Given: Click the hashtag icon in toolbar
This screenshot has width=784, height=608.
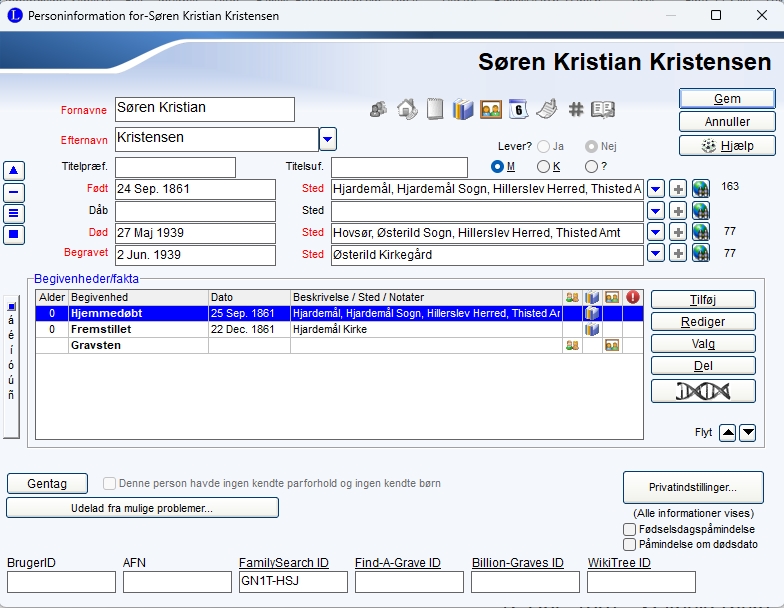Looking at the screenshot, I should [576, 109].
